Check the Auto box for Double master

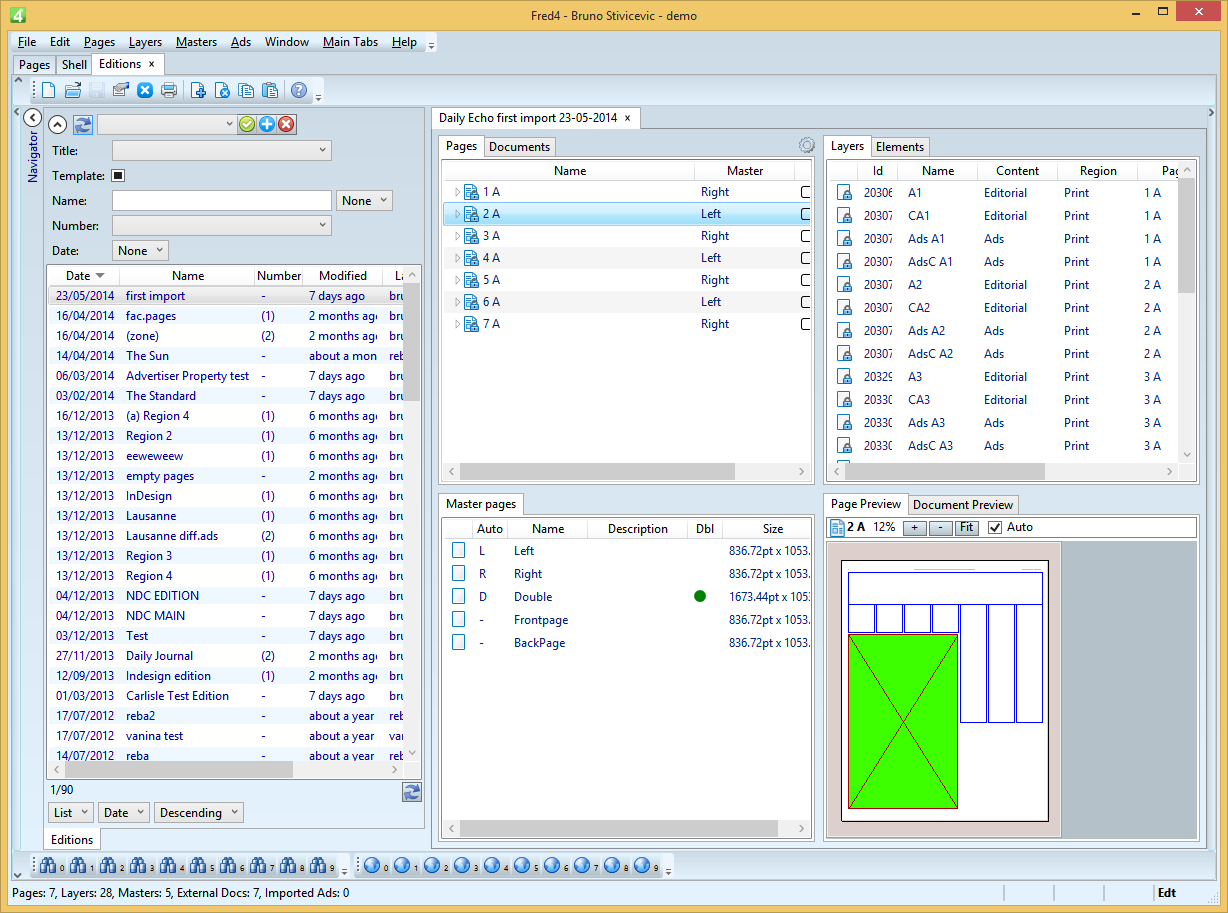pyautogui.click(x=458, y=597)
